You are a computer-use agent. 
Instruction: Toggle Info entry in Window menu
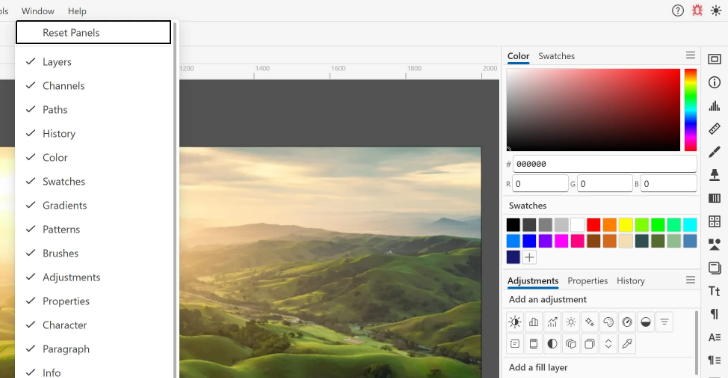coord(93,372)
